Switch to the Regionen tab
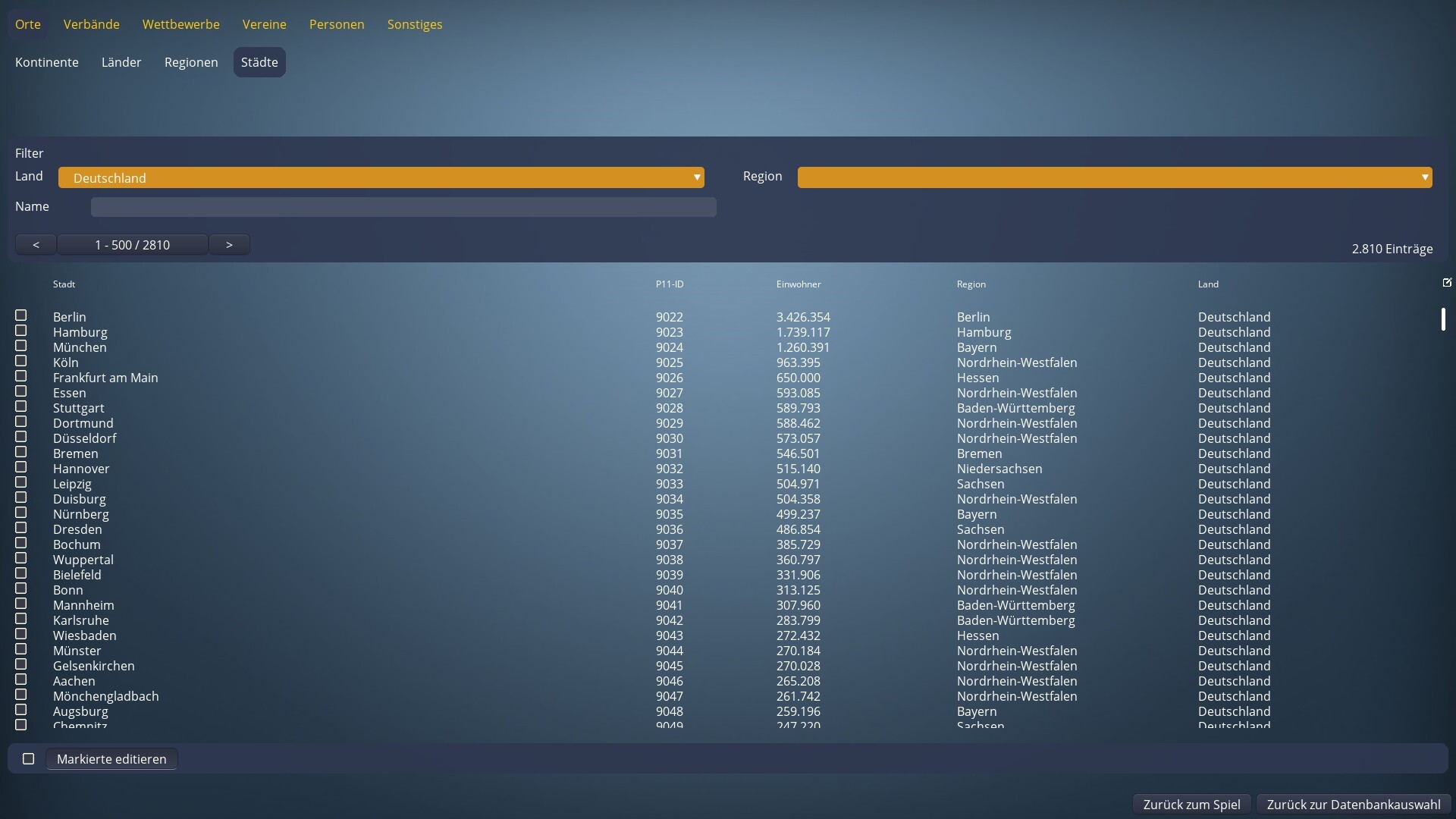1456x819 pixels. point(191,61)
